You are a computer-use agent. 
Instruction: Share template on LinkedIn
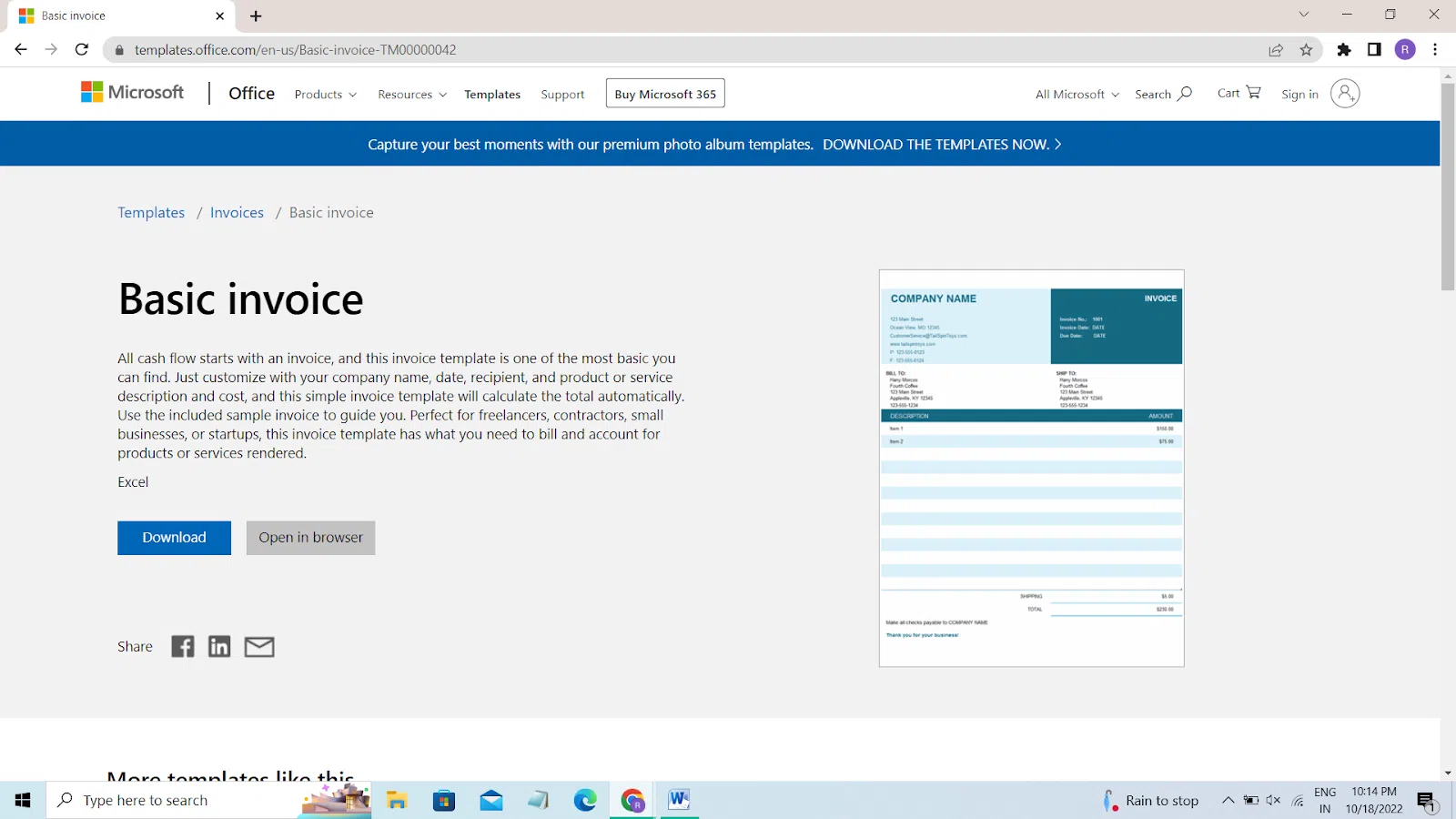coord(219,646)
